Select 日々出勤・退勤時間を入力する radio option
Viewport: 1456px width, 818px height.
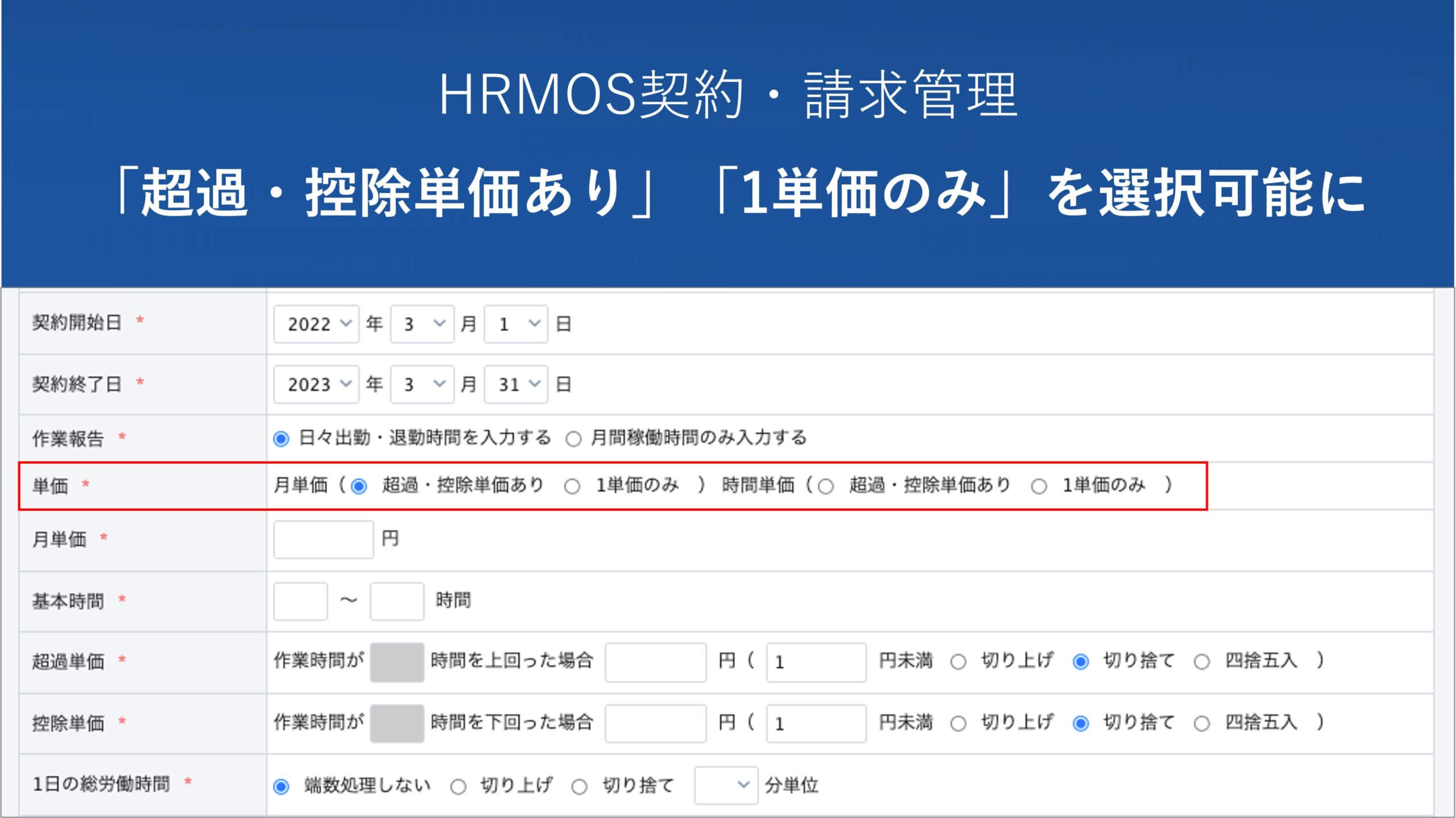pos(281,439)
